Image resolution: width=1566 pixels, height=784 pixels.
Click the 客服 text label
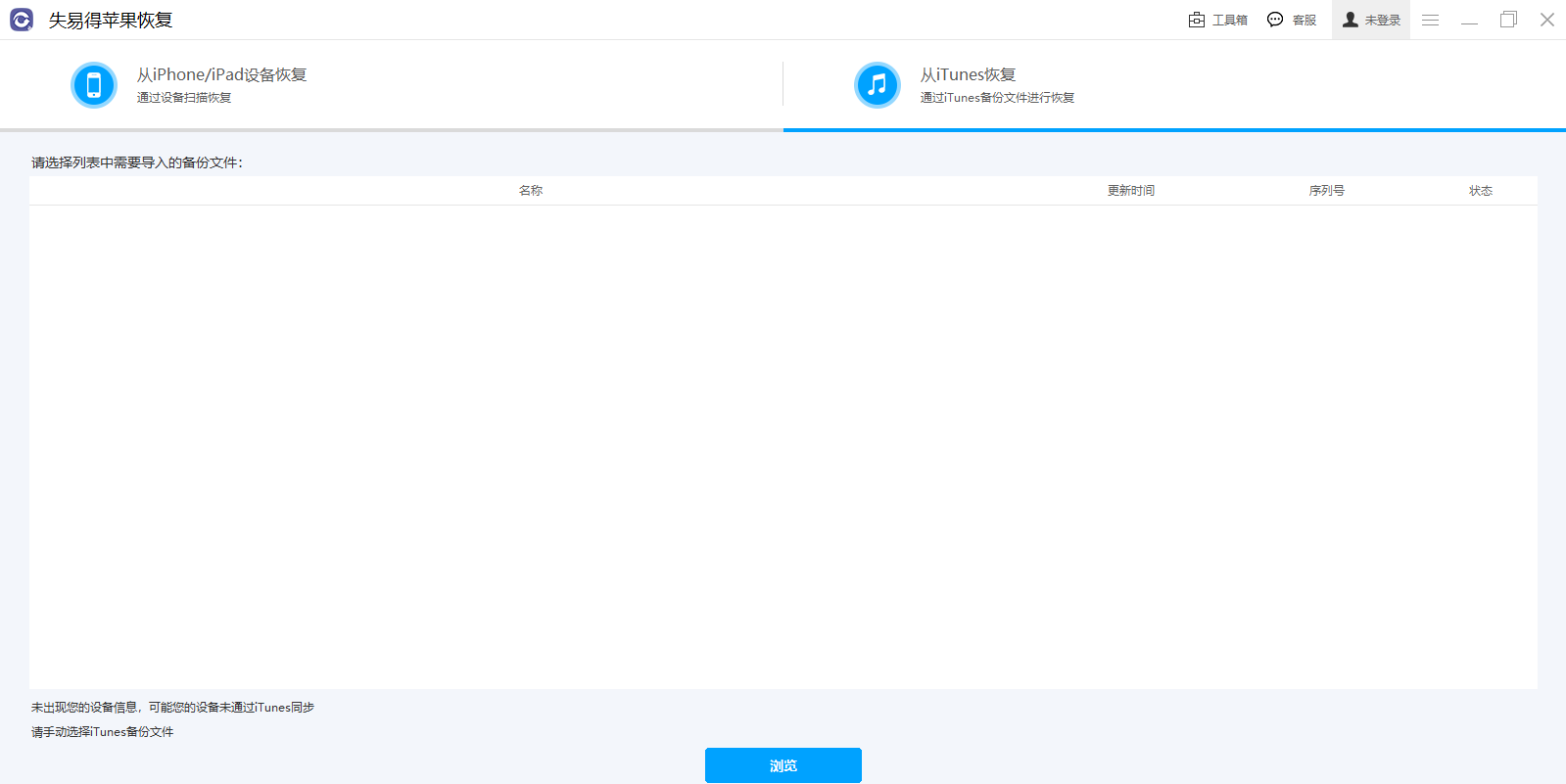(1304, 21)
